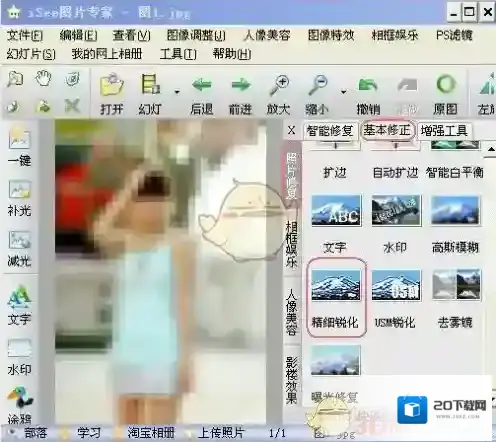Click the 一键 one-click fix icon

click(x=19, y=139)
